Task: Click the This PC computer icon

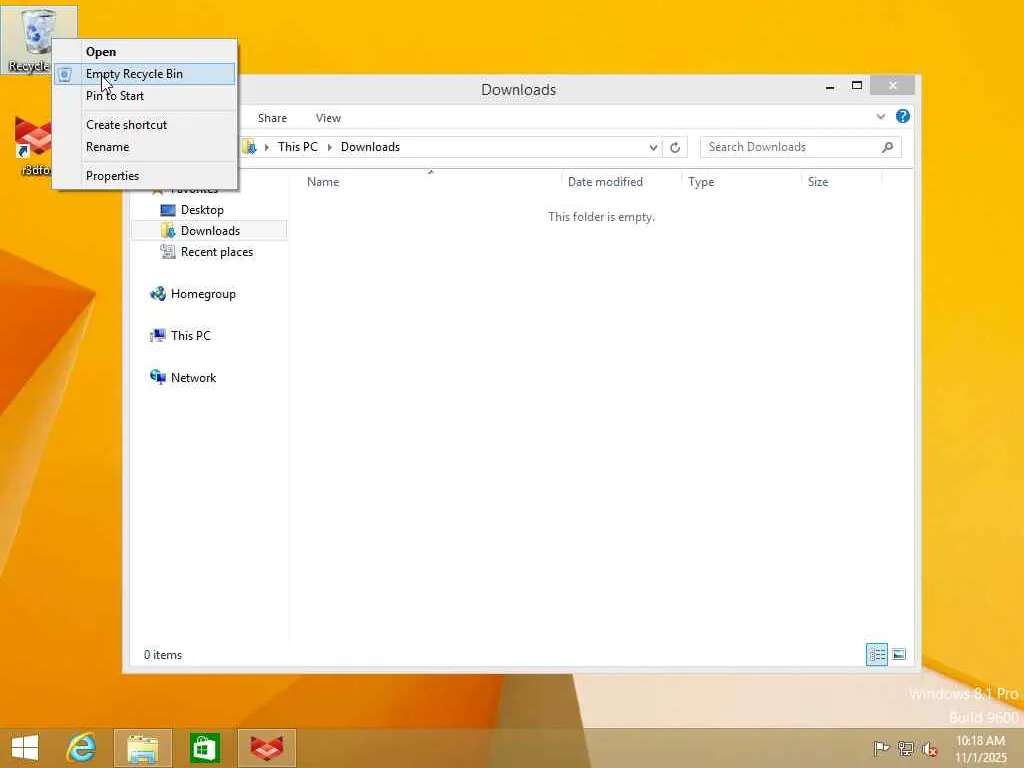Action: pos(157,336)
